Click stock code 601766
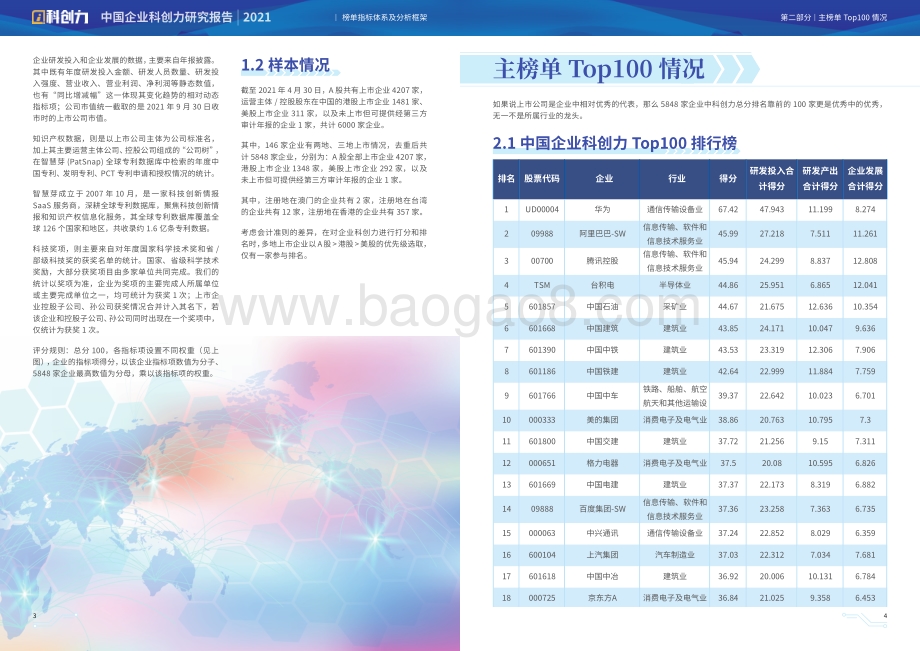 pyautogui.click(x=542, y=396)
